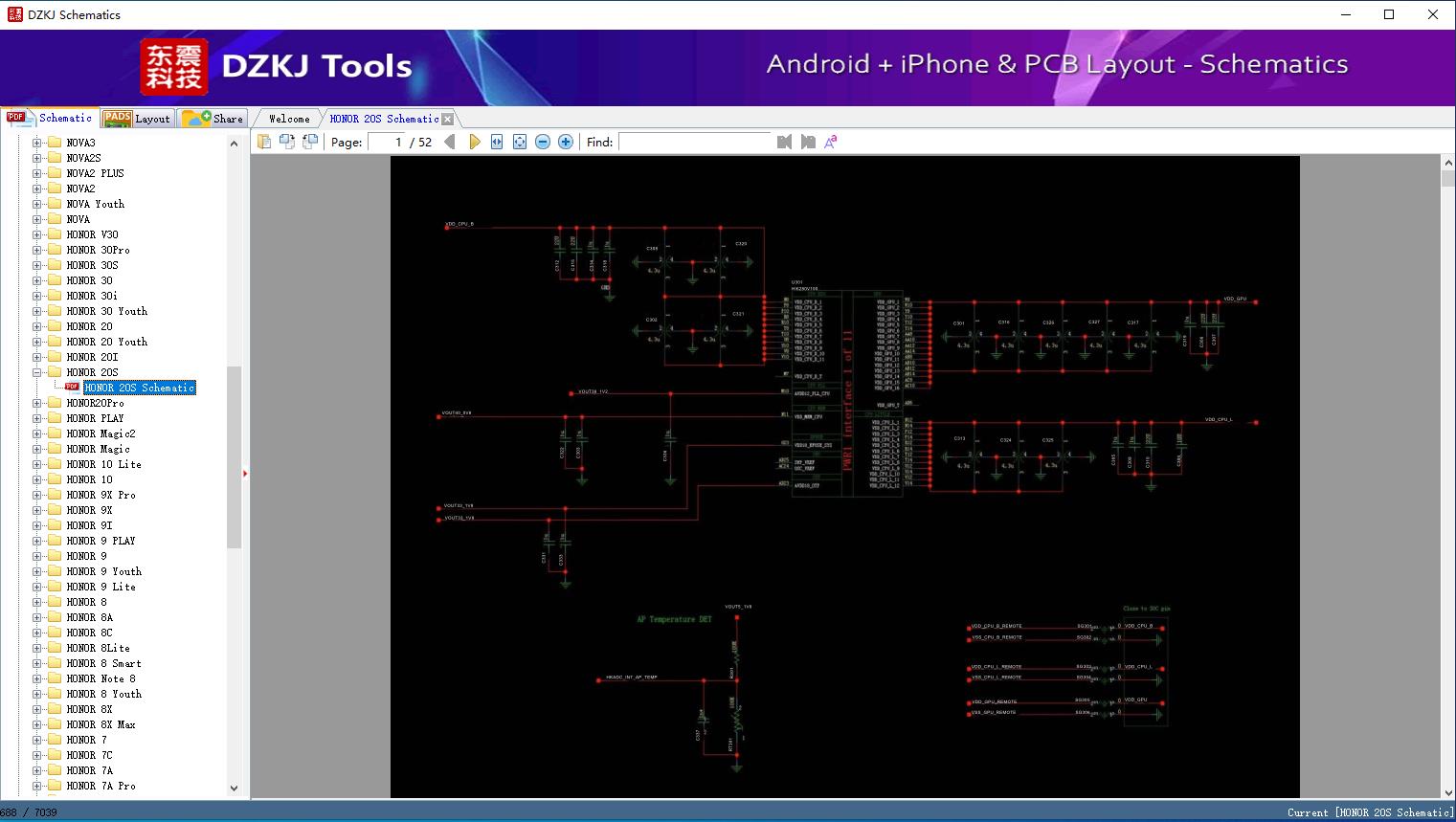
Task: Click the Find text input field
Action: (x=695, y=142)
